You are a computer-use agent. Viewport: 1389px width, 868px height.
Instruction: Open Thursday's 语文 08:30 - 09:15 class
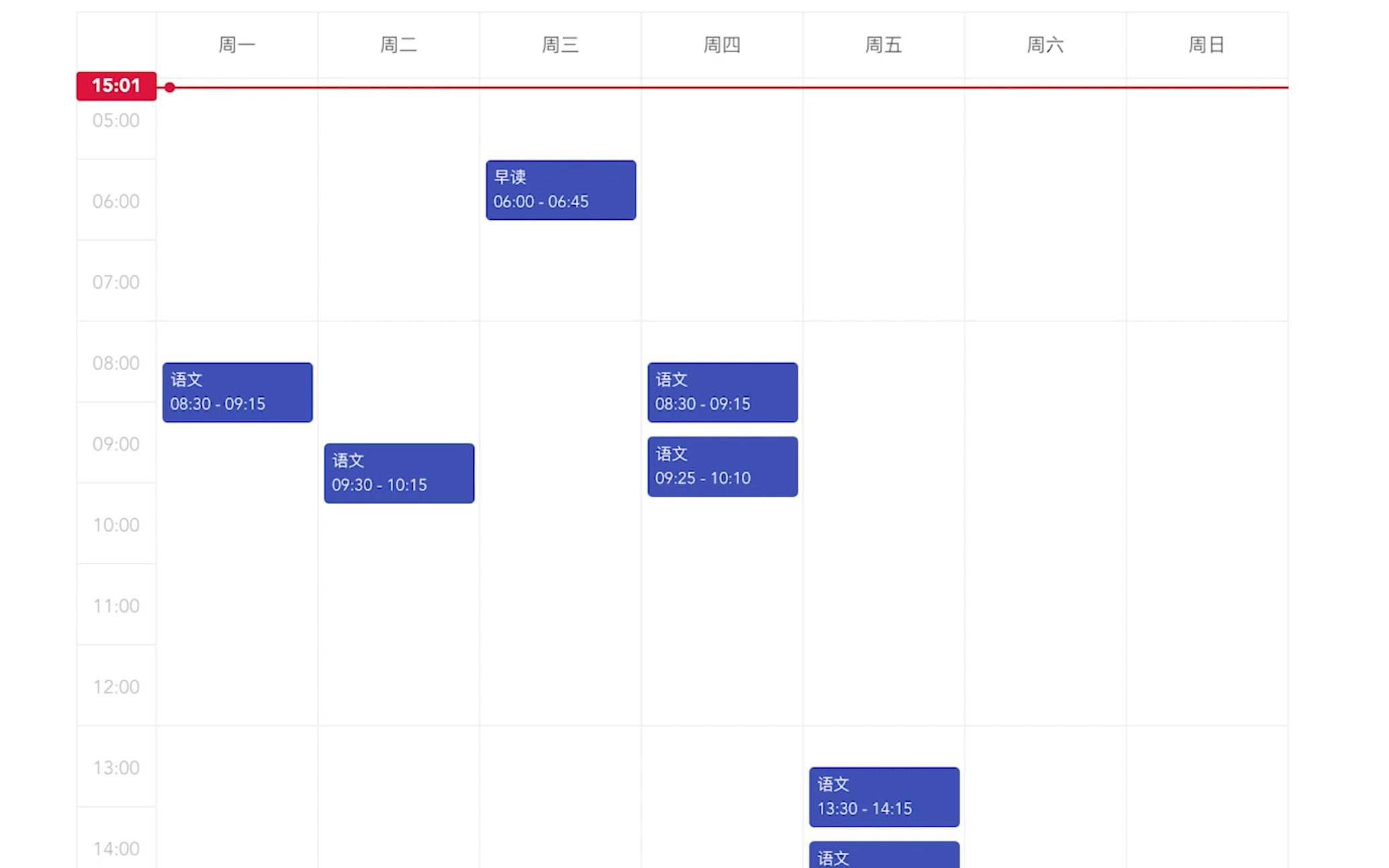click(x=722, y=392)
